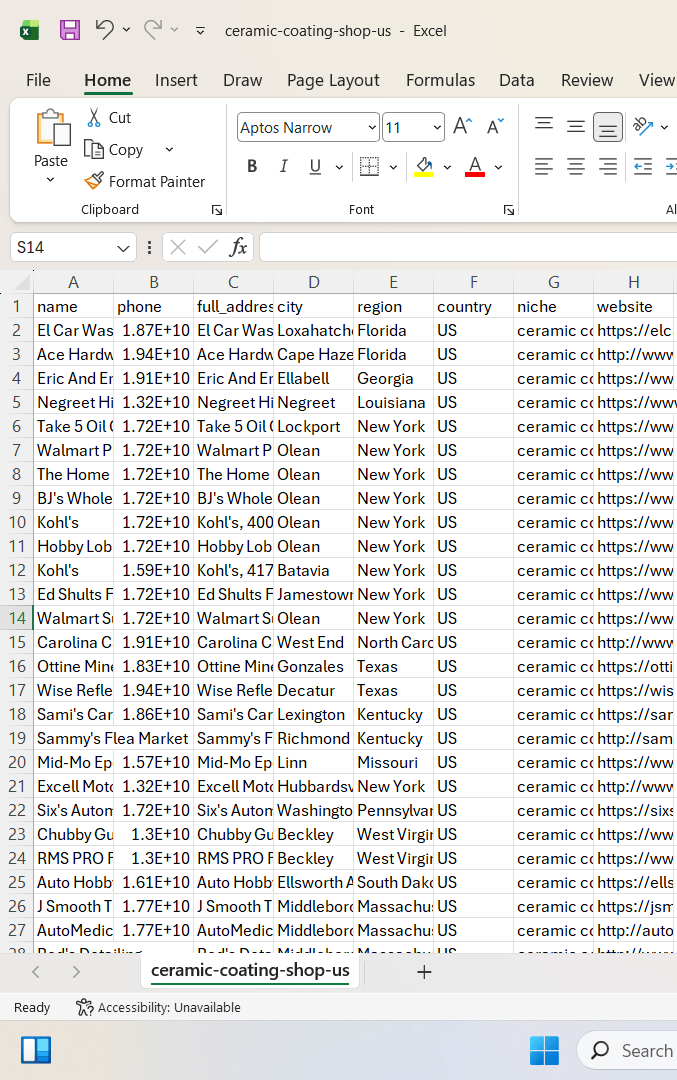Select row 14 header
The height and width of the screenshot is (1080, 677).
(x=17, y=618)
